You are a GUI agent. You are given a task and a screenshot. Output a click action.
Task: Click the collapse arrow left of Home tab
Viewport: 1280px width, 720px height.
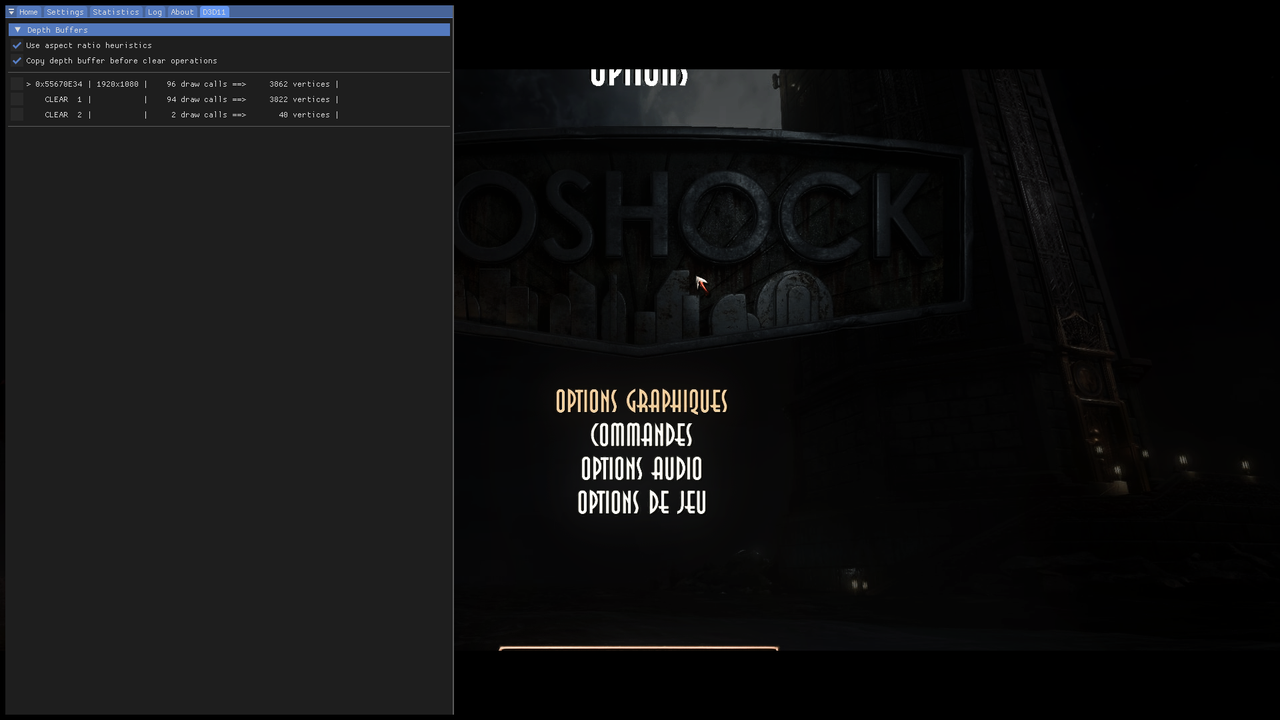pos(10,11)
